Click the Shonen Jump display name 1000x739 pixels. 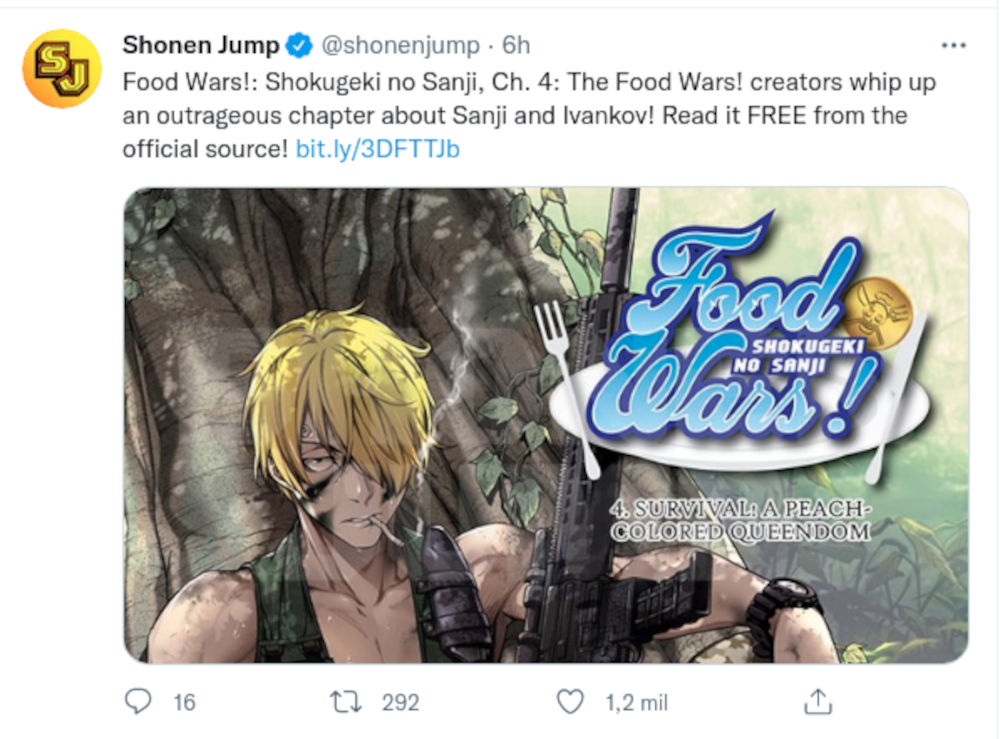[200, 45]
